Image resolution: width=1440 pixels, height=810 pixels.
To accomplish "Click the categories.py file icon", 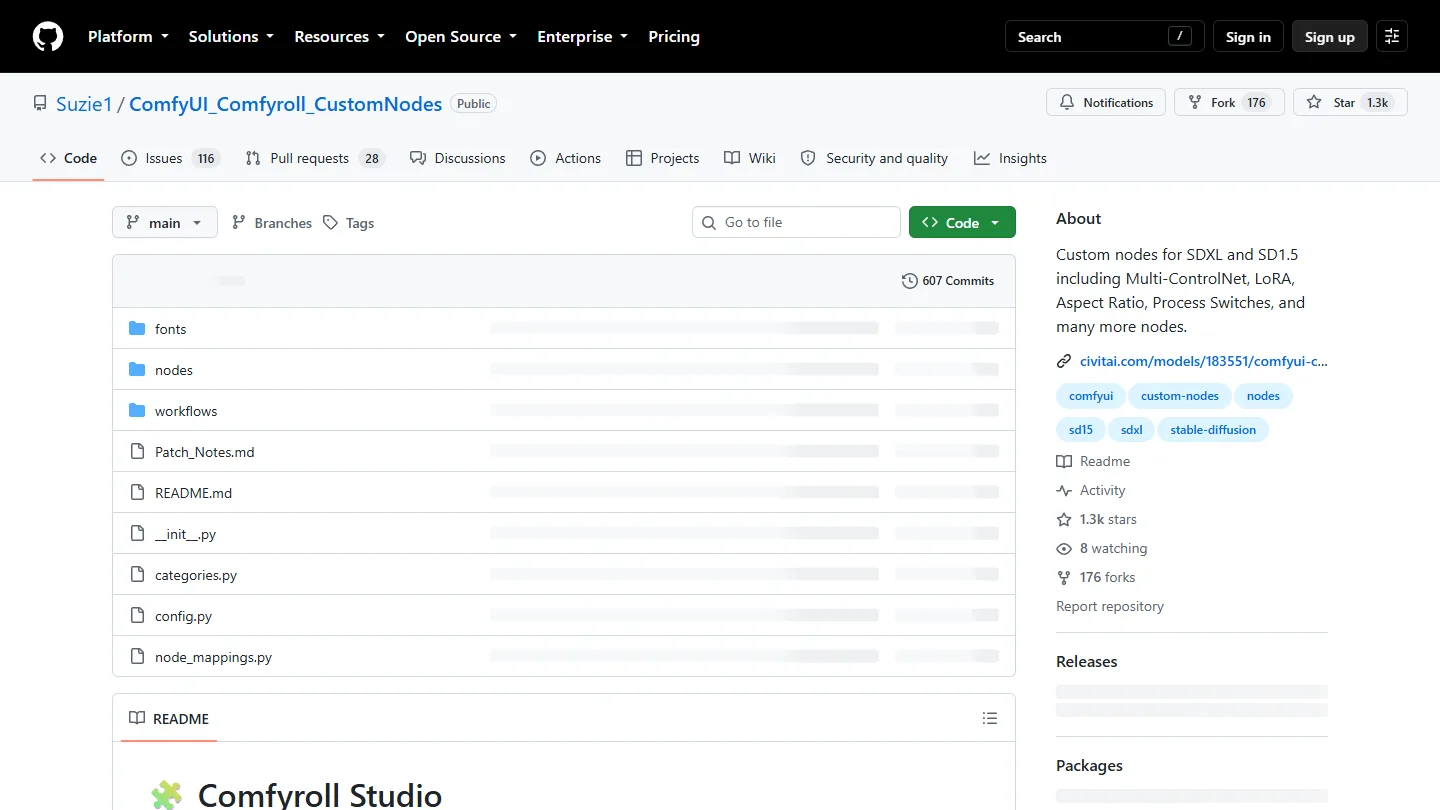I will point(137,575).
